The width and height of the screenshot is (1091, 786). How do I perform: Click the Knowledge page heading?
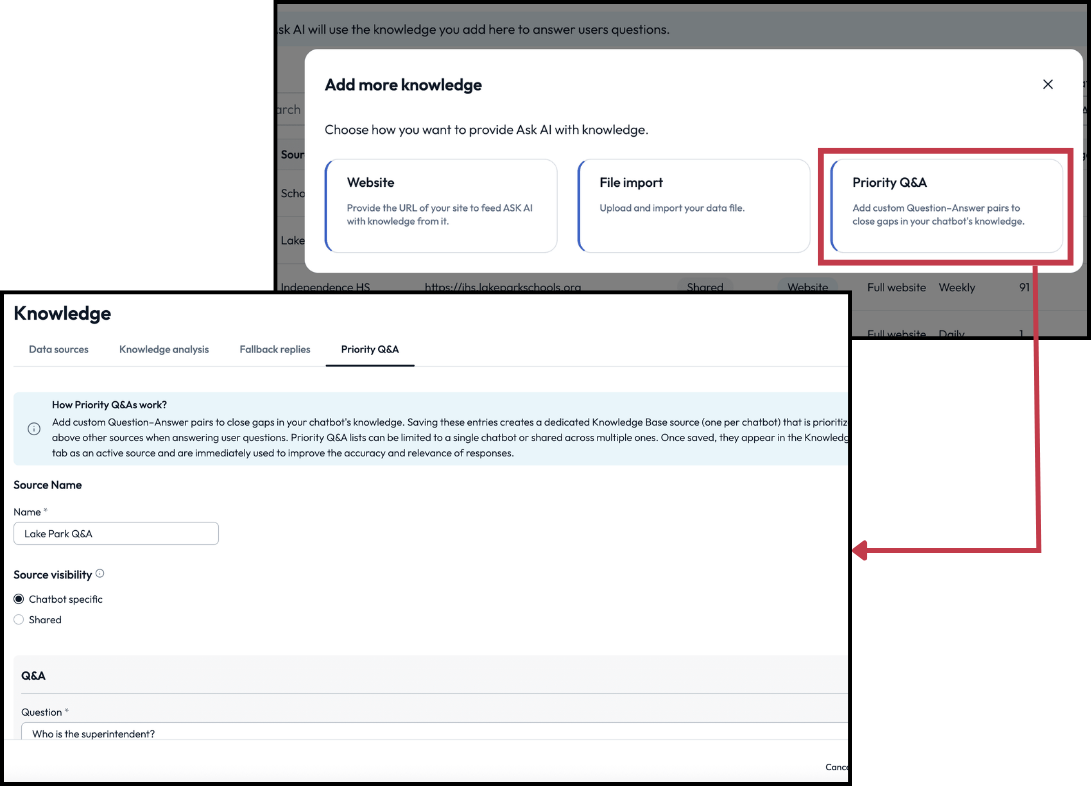[62, 313]
